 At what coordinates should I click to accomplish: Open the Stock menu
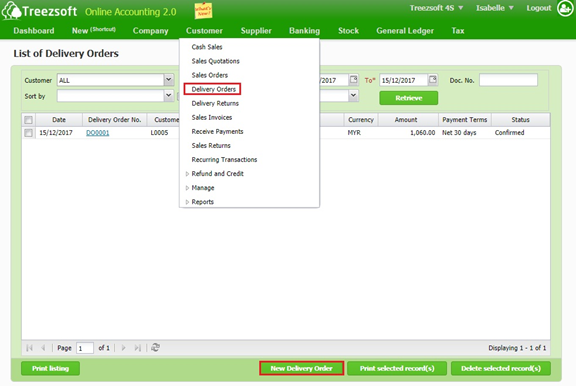(348, 30)
